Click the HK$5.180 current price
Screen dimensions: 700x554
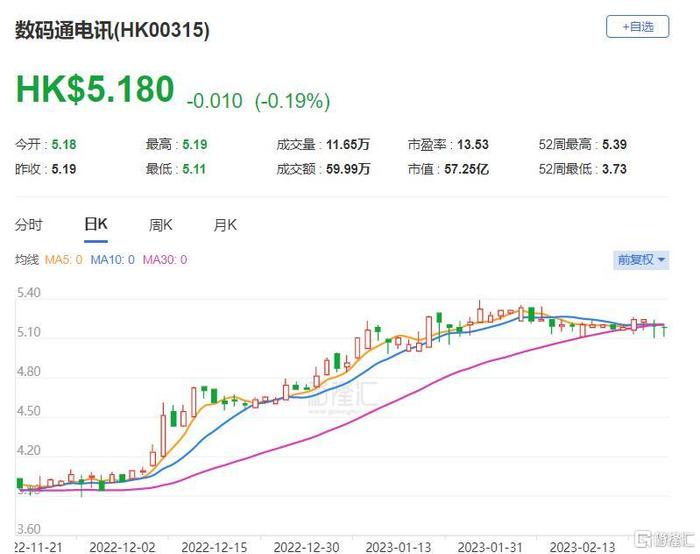coord(95,89)
